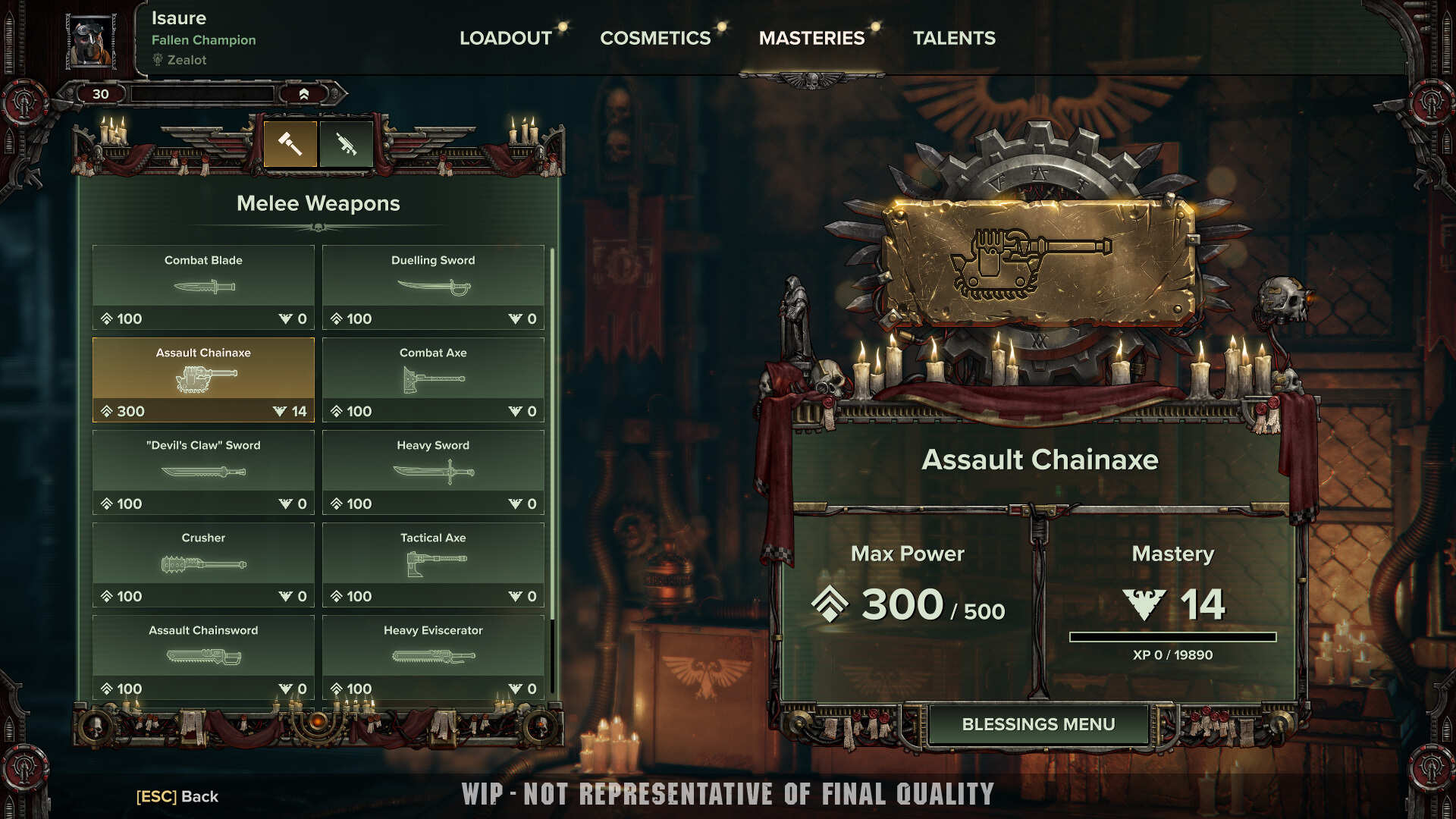Click the Combat Blade weapon icon
Image resolution: width=1456 pixels, height=819 pixels.
pyautogui.click(x=203, y=286)
